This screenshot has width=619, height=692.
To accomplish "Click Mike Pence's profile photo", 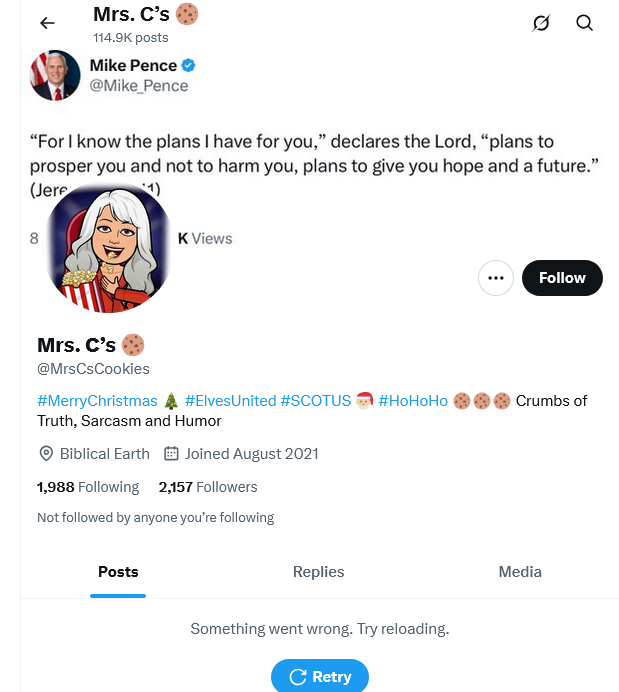I will click(x=55, y=75).
